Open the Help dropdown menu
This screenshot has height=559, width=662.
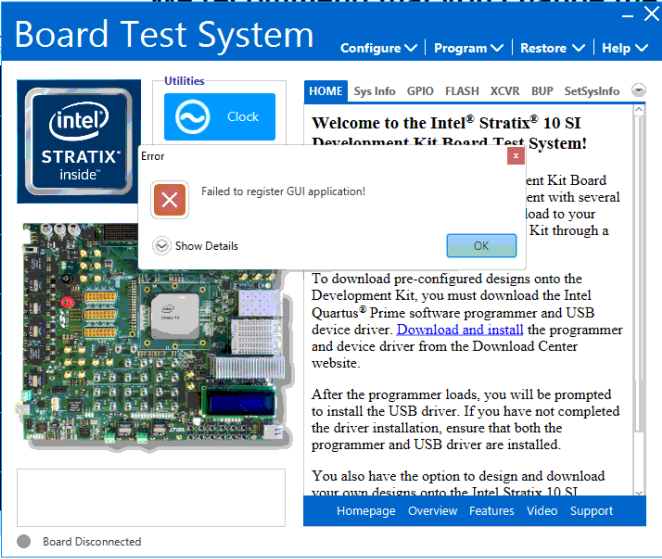(624, 48)
